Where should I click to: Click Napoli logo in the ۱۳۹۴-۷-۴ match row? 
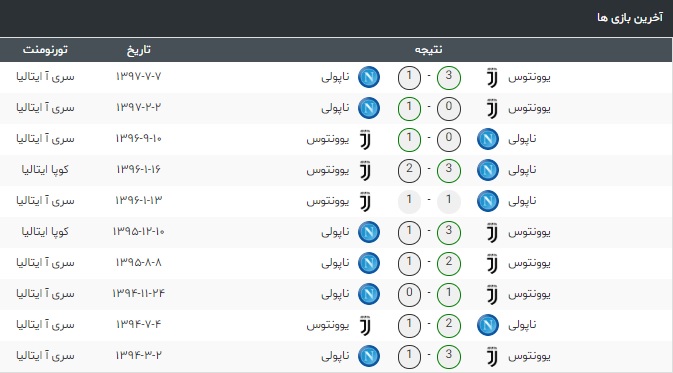pyautogui.click(x=488, y=325)
